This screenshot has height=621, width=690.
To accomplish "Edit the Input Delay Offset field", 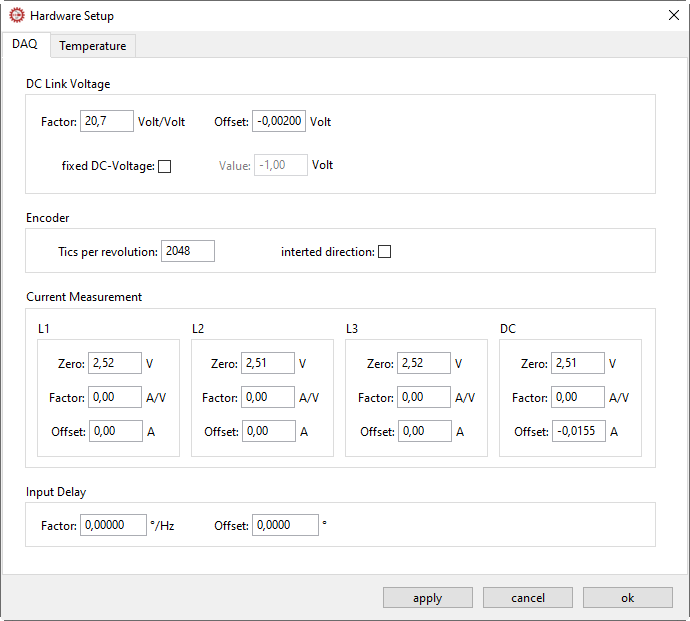I will click(285, 525).
